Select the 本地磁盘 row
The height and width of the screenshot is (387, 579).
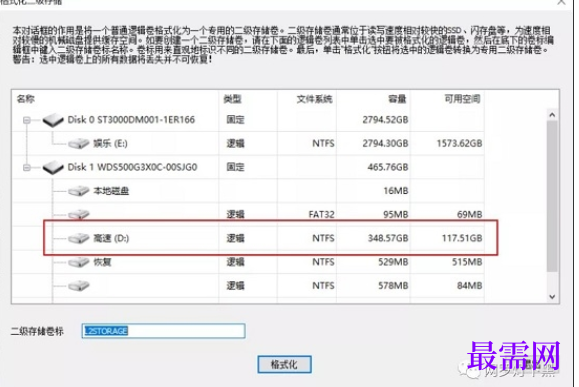point(248,191)
